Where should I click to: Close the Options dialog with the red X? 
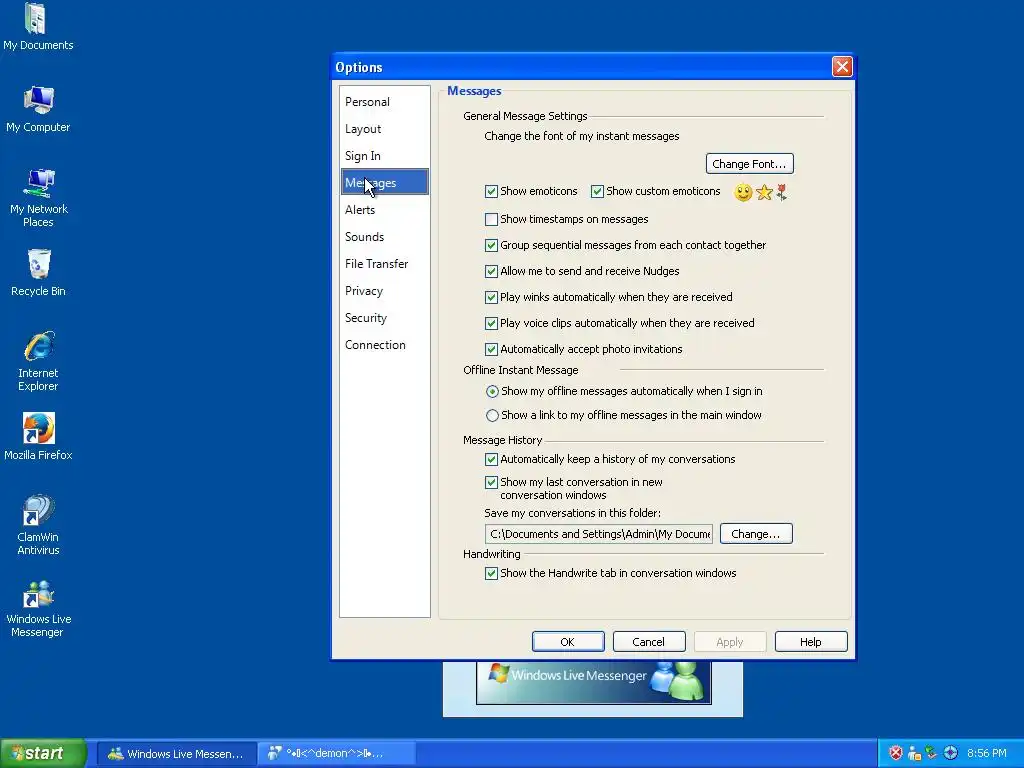click(842, 67)
